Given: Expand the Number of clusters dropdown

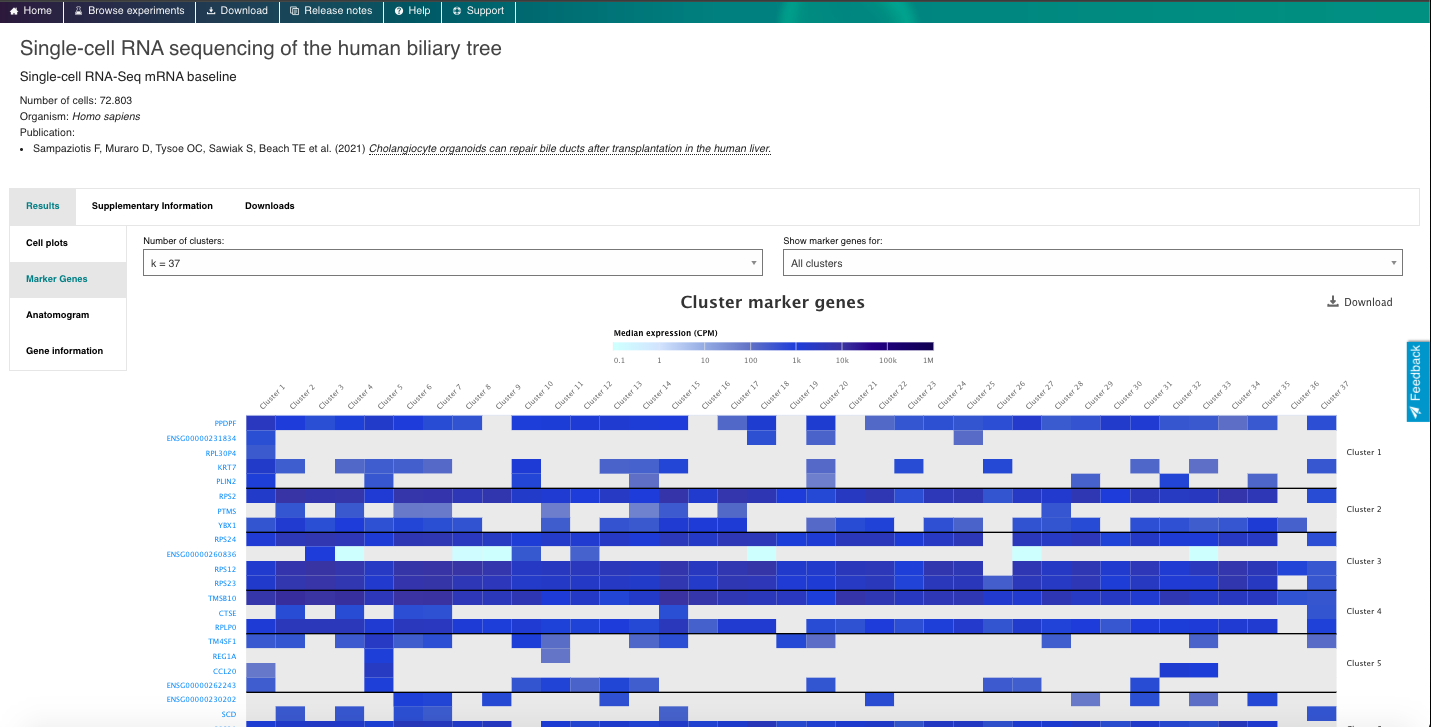Looking at the screenshot, I should pyautogui.click(x=453, y=263).
